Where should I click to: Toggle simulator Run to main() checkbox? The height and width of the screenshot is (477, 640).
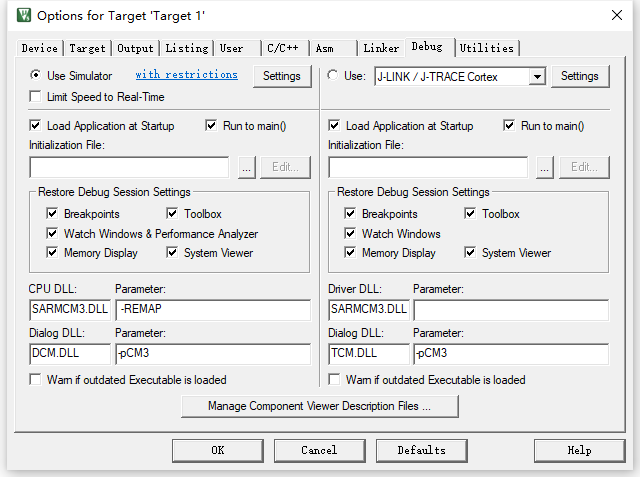click(211, 125)
